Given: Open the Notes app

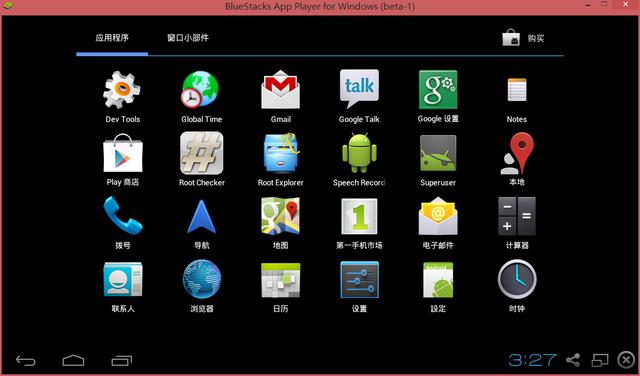Looking at the screenshot, I should coord(517,89).
